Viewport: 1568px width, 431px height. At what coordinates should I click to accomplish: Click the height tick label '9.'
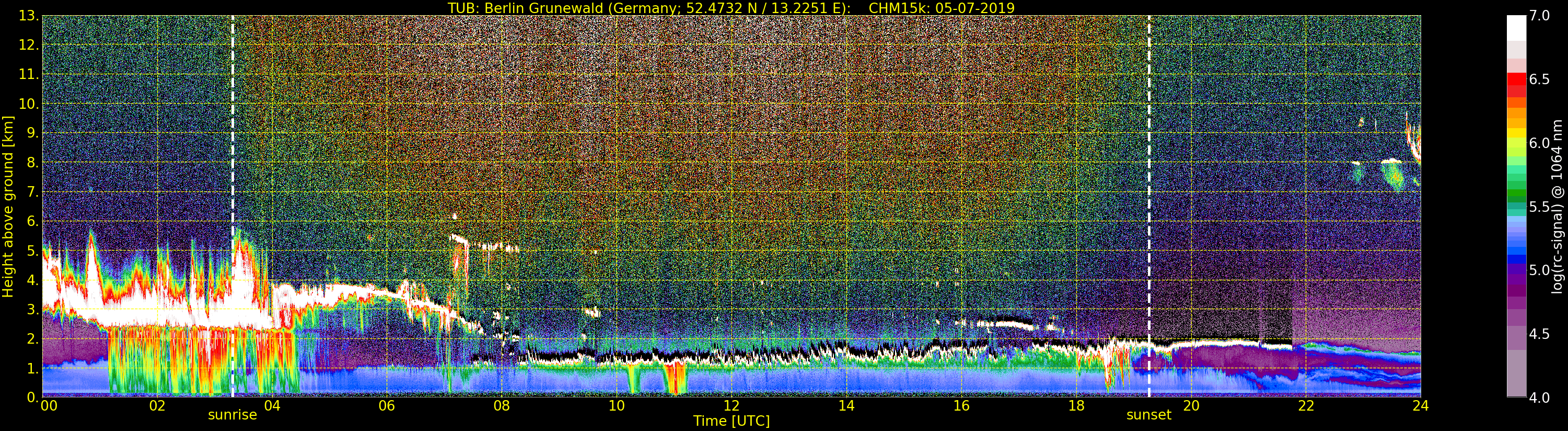(x=32, y=133)
